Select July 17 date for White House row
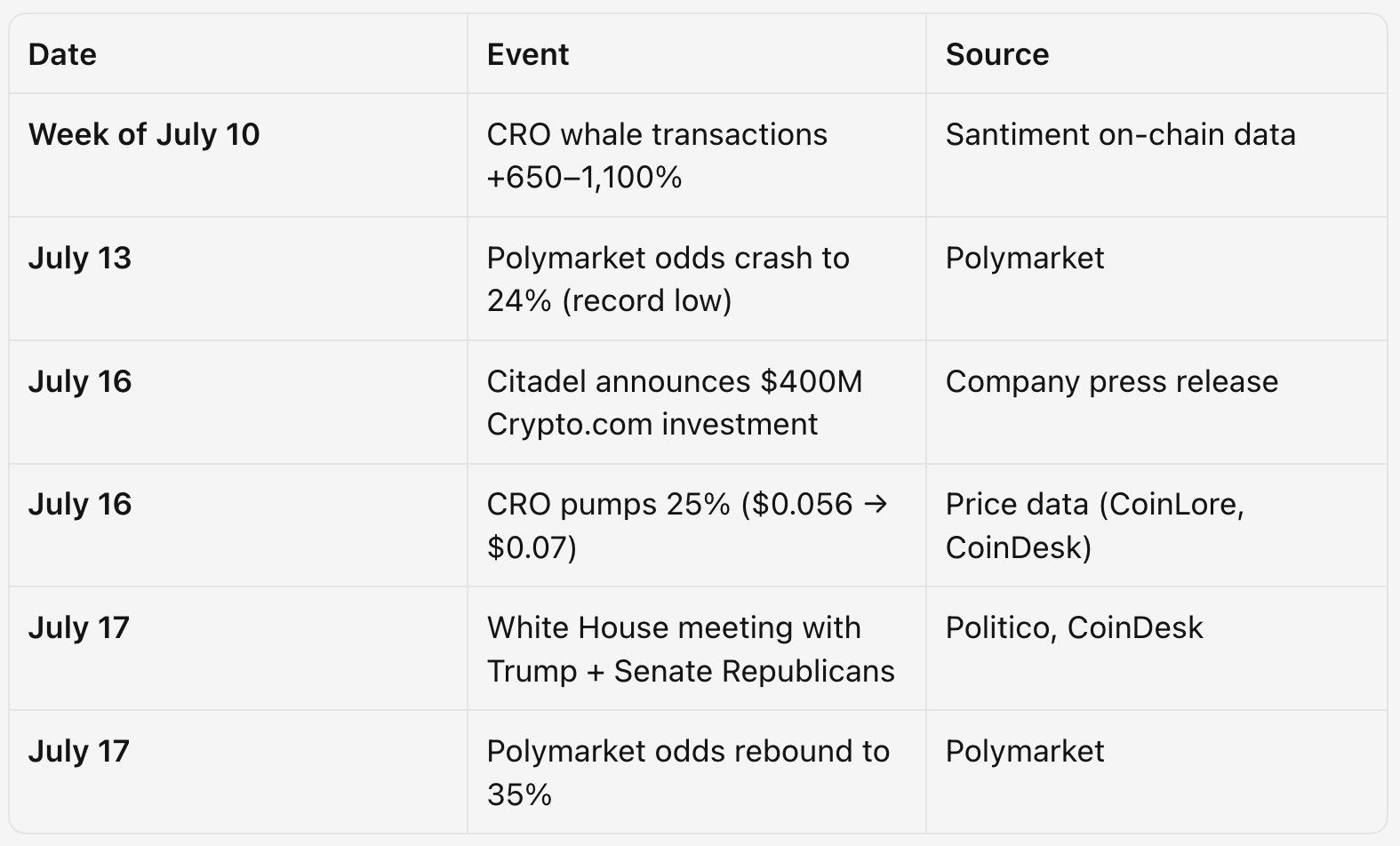Image resolution: width=1400 pixels, height=846 pixels. click(x=79, y=627)
